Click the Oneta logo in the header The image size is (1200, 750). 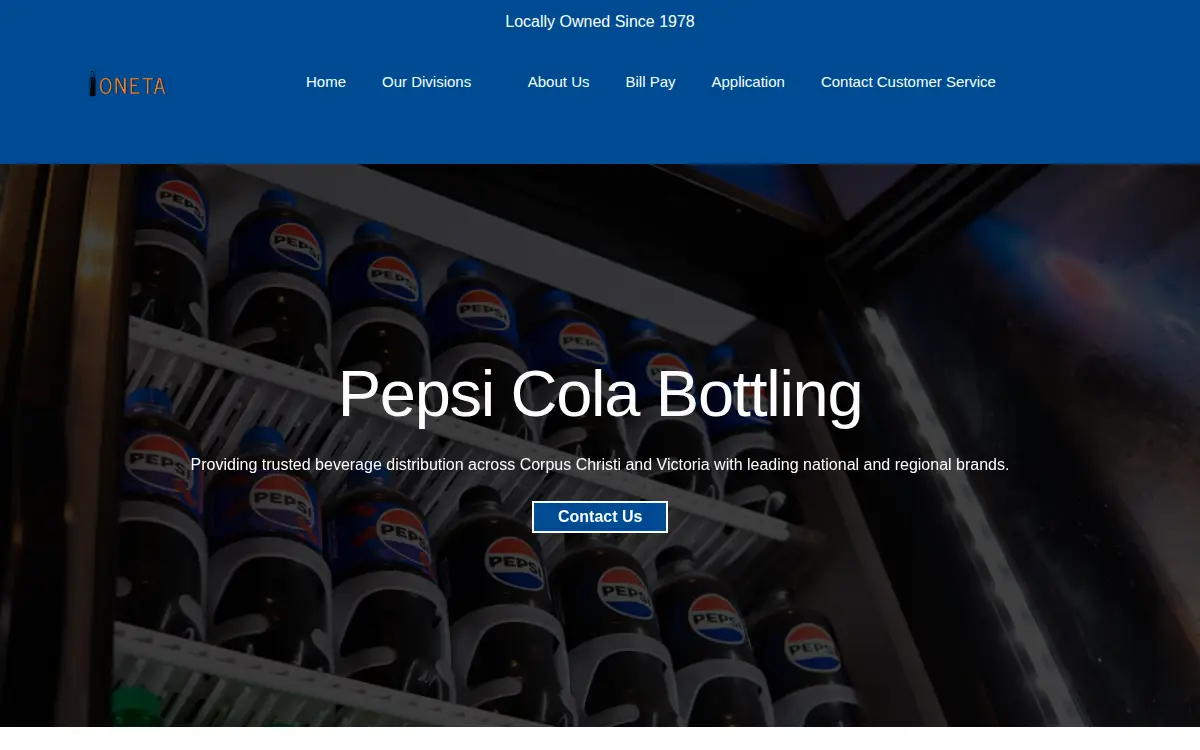[x=127, y=84]
